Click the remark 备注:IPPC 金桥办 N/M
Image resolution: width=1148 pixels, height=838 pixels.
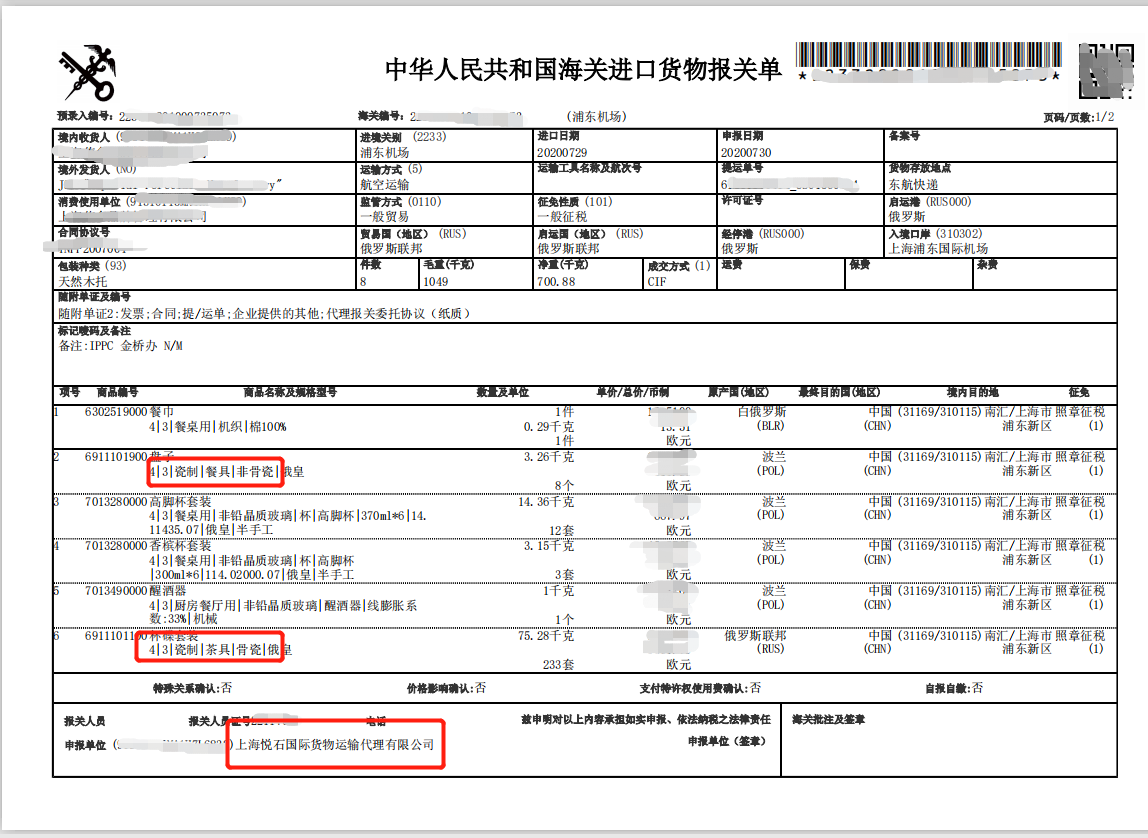point(121,345)
